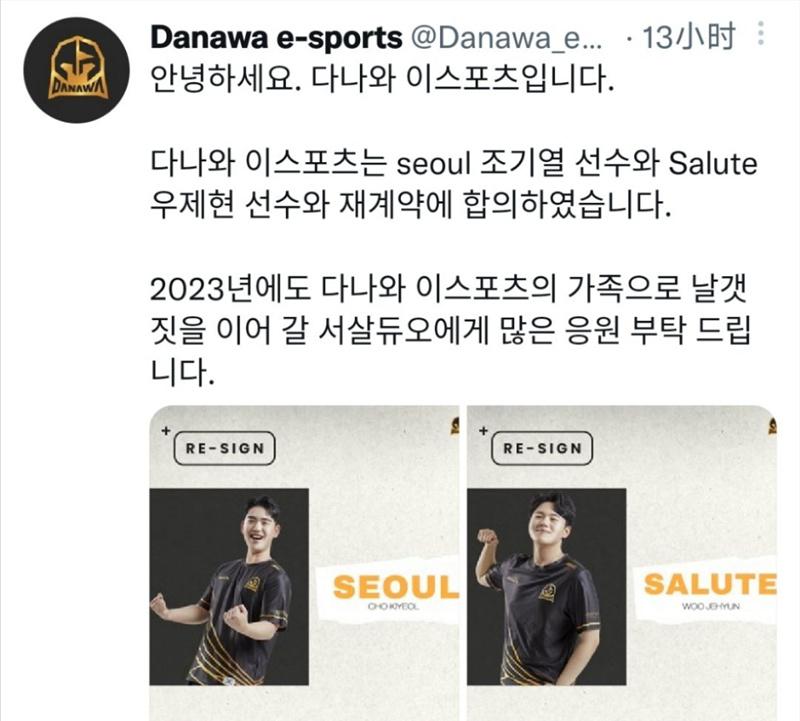Click the Danawa logo corner on Salute card
800x721 pixels.
pos(772,426)
